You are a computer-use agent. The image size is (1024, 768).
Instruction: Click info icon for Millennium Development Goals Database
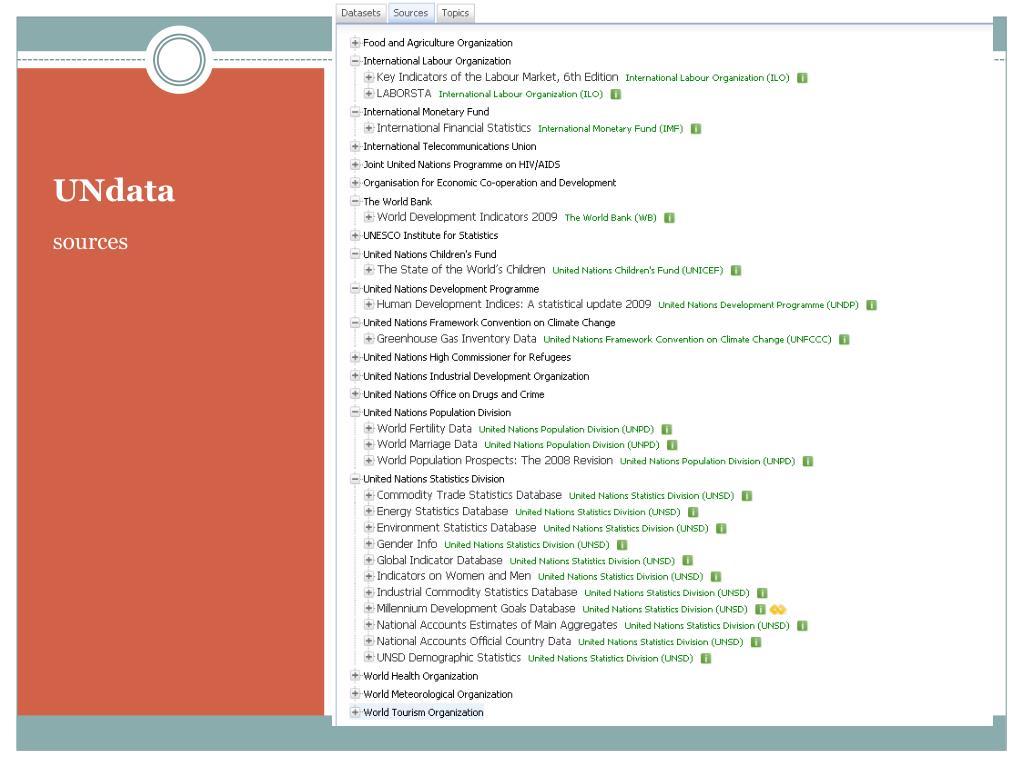pos(760,609)
